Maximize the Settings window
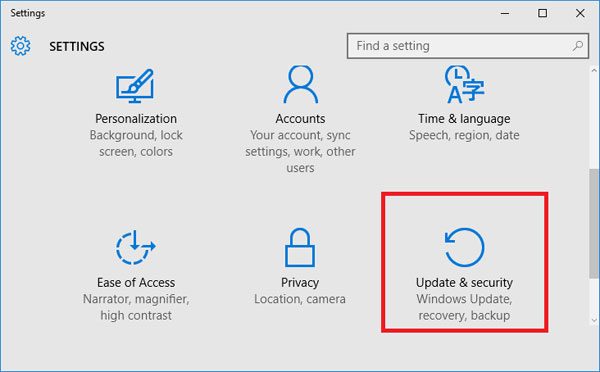 pos(543,13)
